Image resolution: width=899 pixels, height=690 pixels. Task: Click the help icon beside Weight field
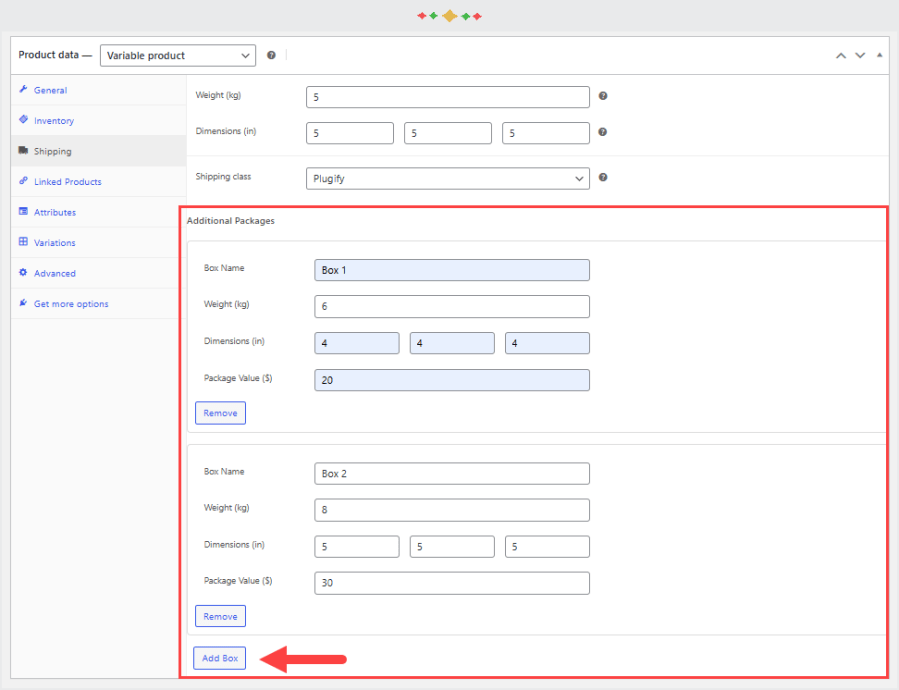pos(602,96)
